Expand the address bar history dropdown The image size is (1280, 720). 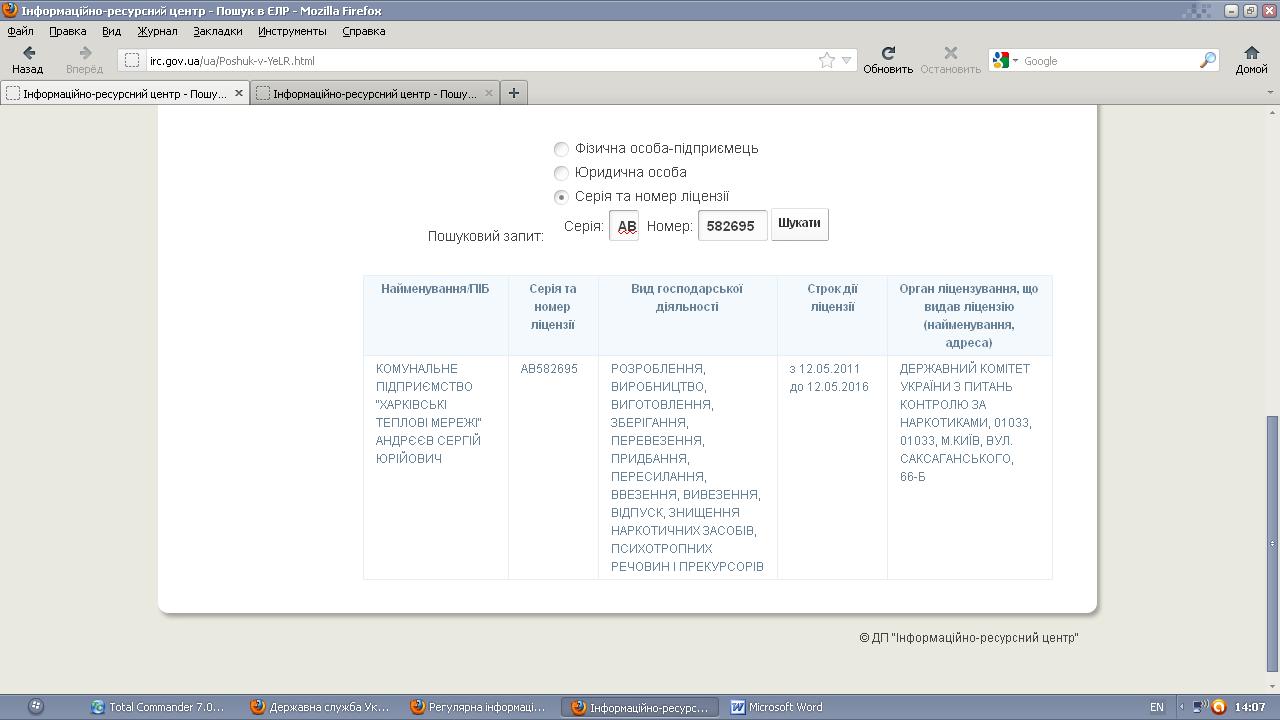(x=846, y=61)
